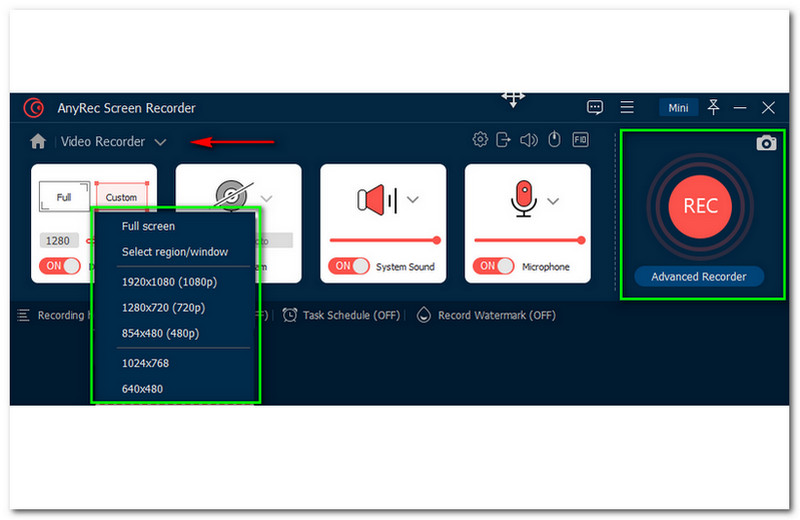Start recording with the REC button
800x520 pixels.
coord(700,206)
